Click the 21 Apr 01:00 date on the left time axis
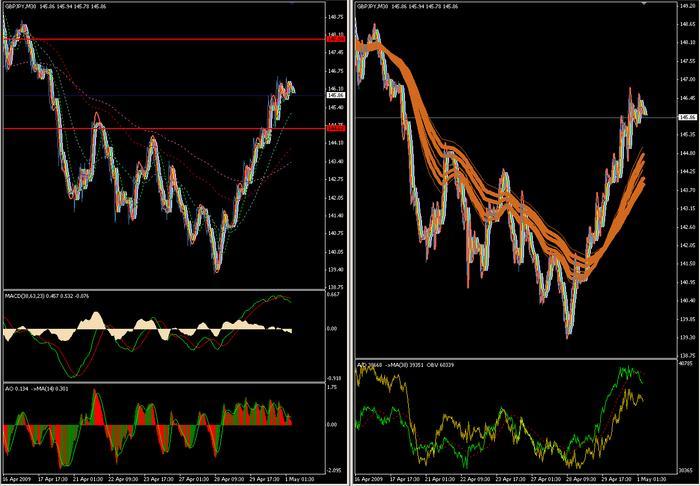This screenshot has height=486, width=700. (x=90, y=479)
